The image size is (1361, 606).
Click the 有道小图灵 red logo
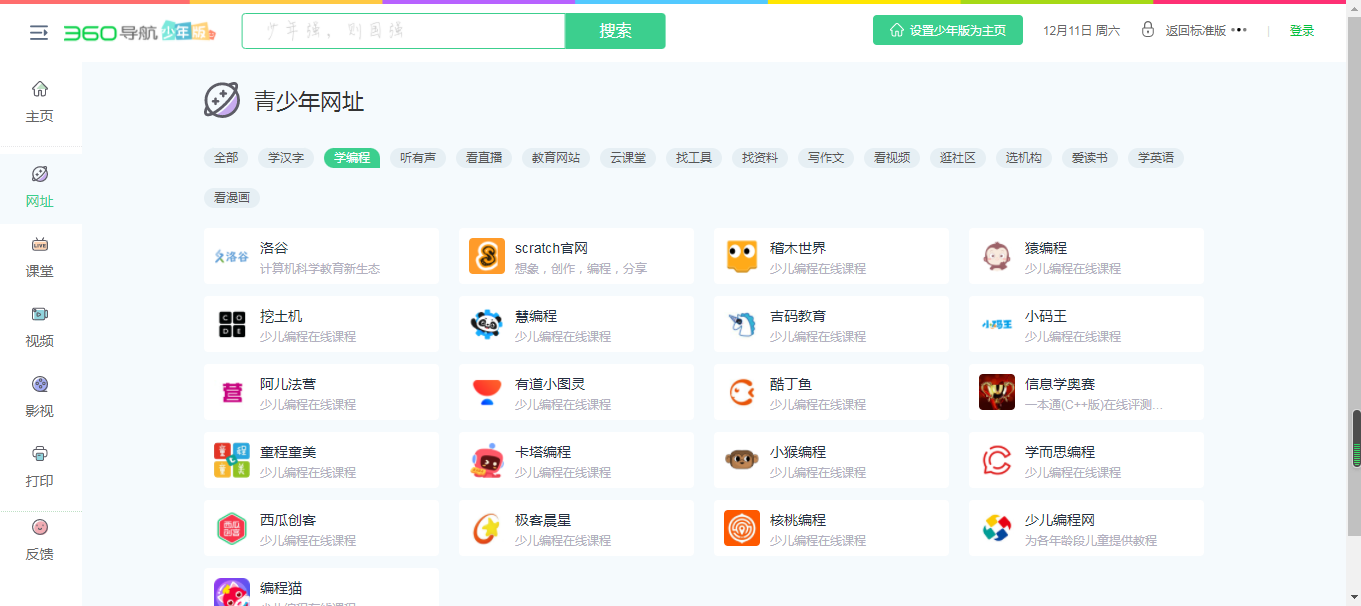(x=487, y=392)
